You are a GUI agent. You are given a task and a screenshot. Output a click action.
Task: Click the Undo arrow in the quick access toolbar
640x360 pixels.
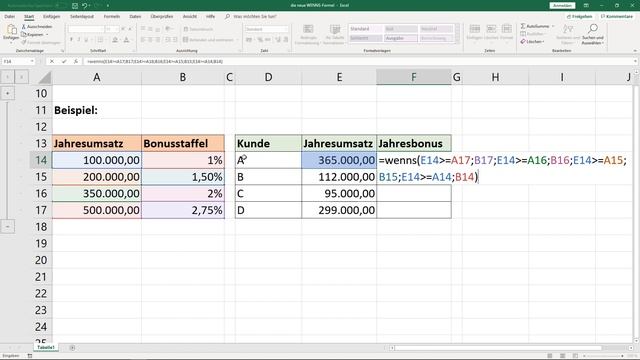pyautogui.click(x=84, y=6)
